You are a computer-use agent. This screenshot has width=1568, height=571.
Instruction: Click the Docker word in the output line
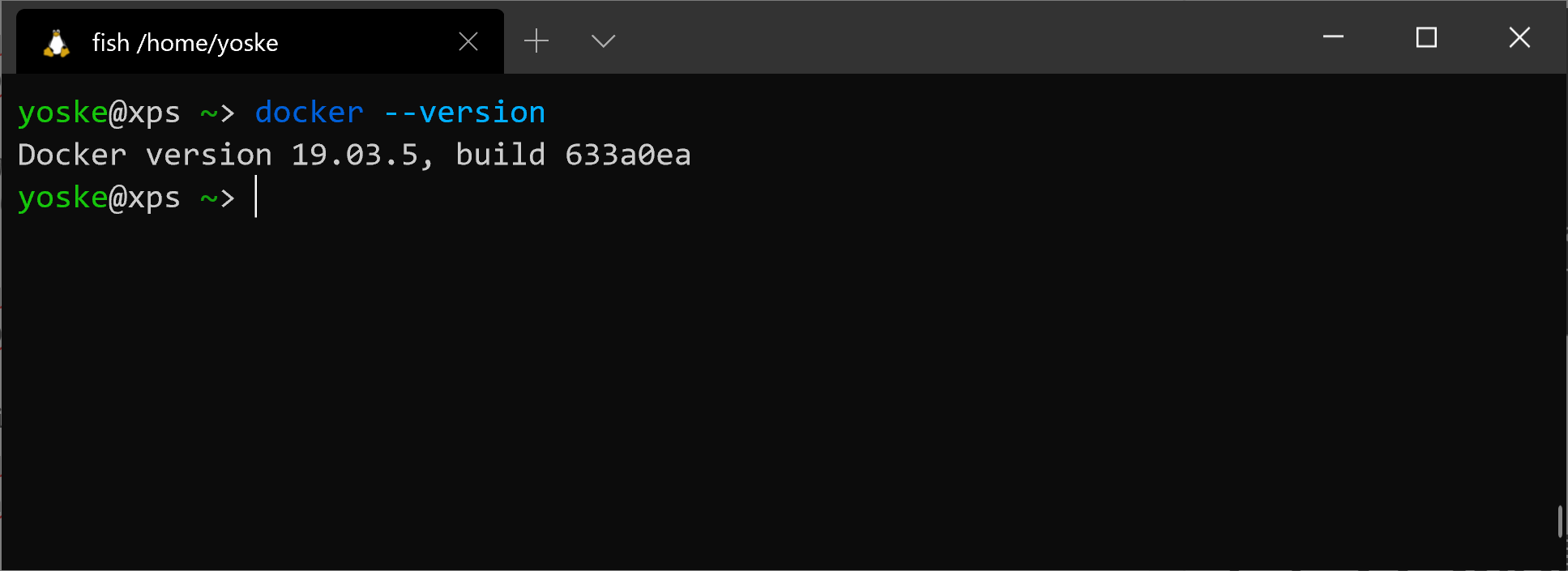click(72, 155)
